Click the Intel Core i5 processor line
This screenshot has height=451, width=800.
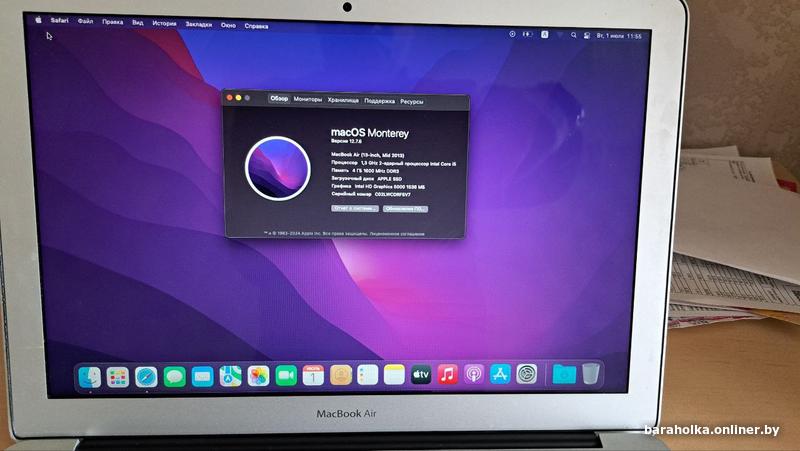[x=393, y=163]
